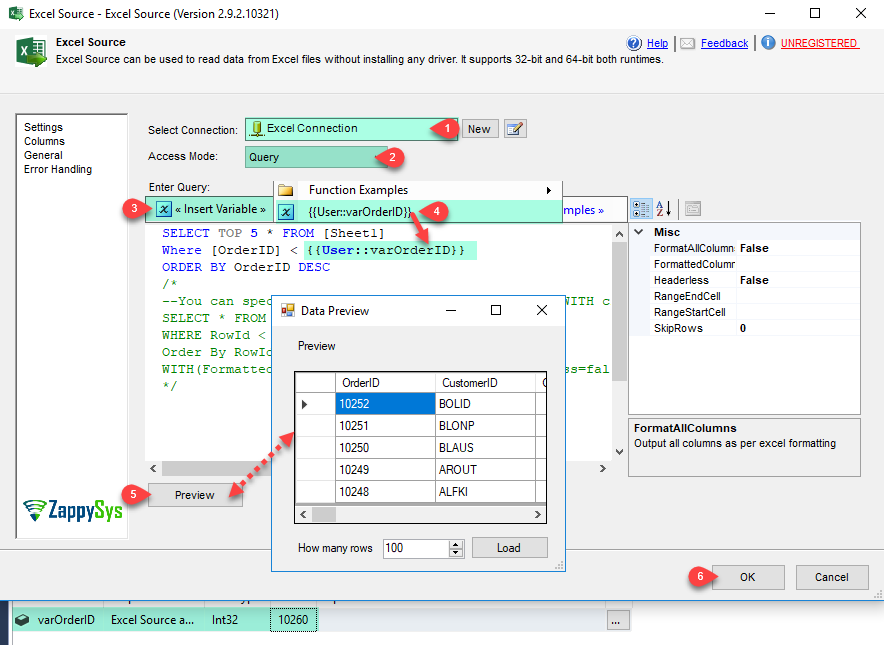The width and height of the screenshot is (884, 645).
Task: Decrease the How many rows value
Action: 456,552
